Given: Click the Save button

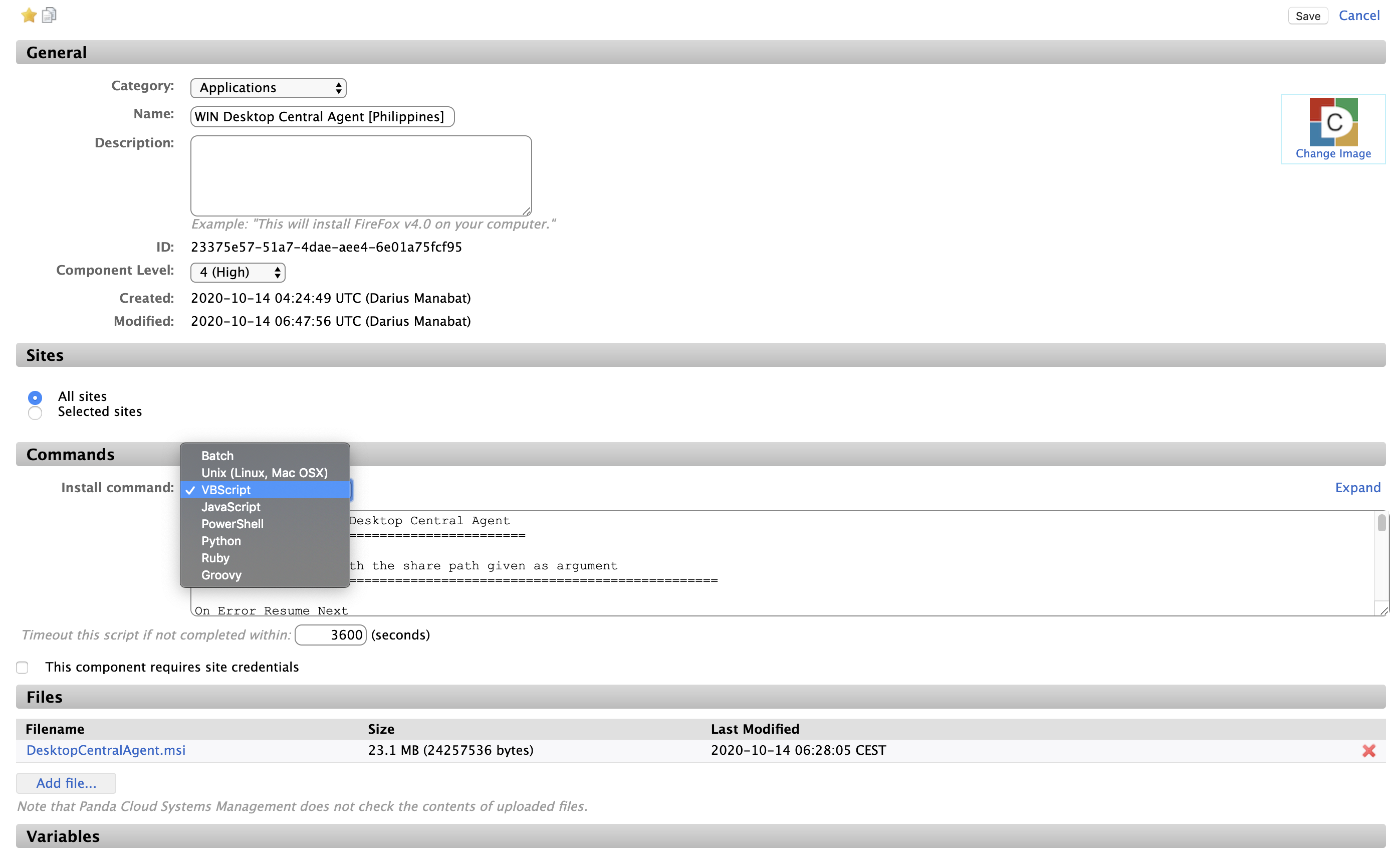Looking at the screenshot, I should 1307,16.
